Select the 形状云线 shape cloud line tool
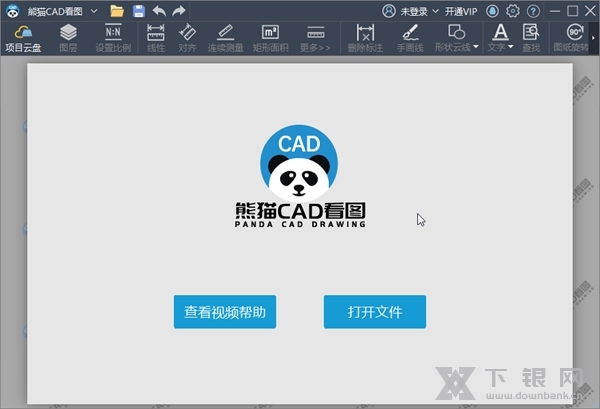 point(453,38)
